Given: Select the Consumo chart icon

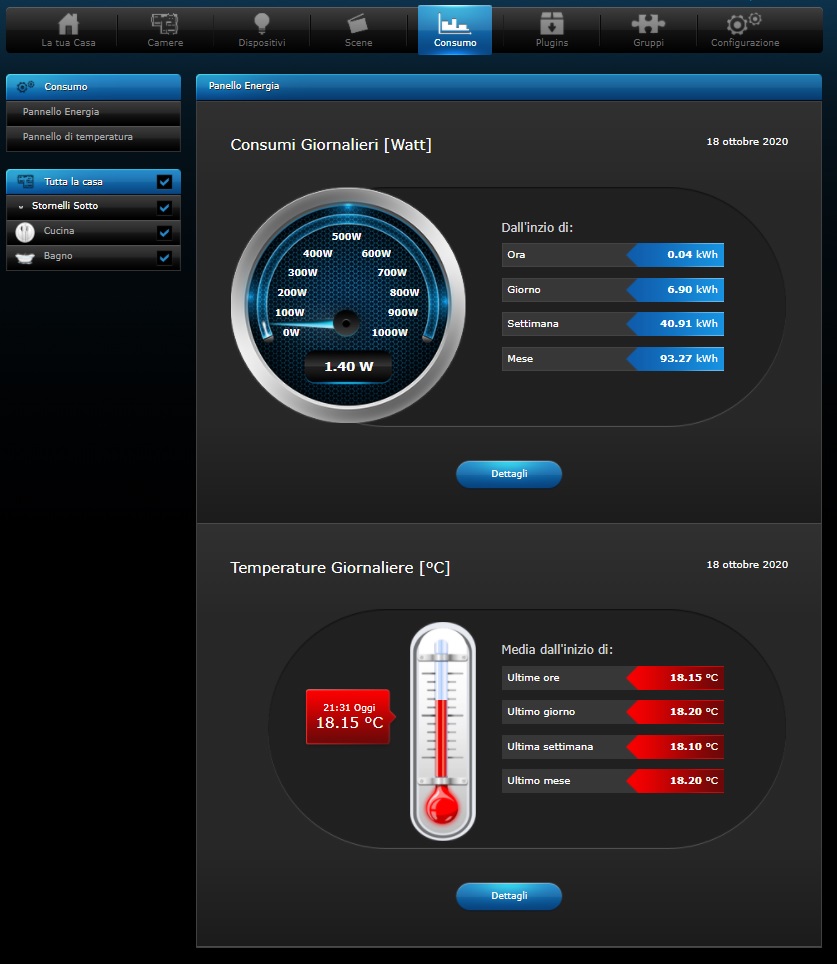Looking at the screenshot, I should (x=454, y=24).
